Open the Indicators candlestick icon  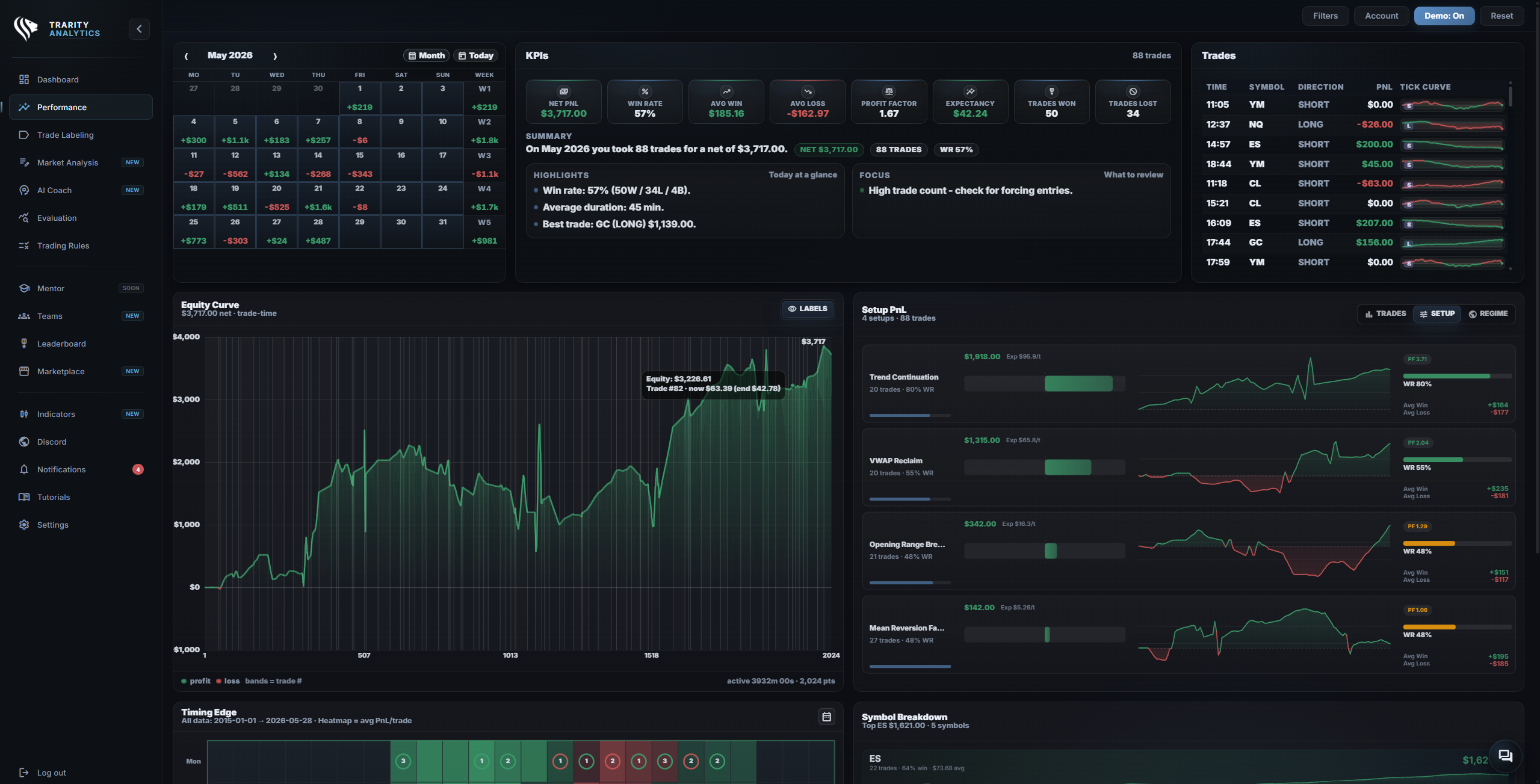coord(24,414)
